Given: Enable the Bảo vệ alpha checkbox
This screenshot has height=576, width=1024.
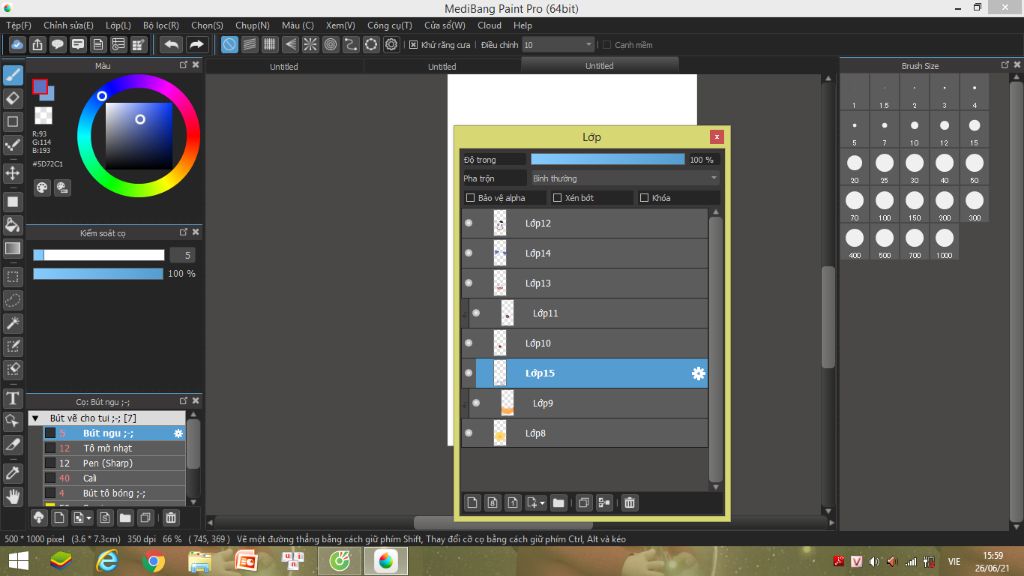Looking at the screenshot, I should (x=471, y=198).
